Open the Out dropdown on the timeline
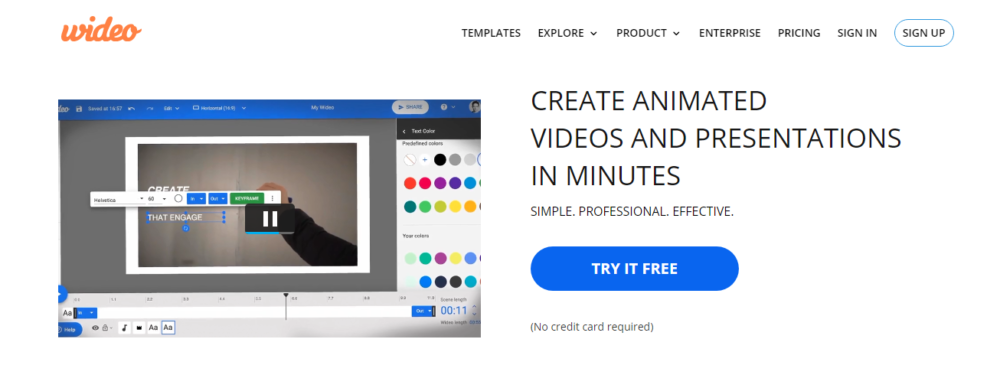The image size is (1000, 375). [x=423, y=311]
